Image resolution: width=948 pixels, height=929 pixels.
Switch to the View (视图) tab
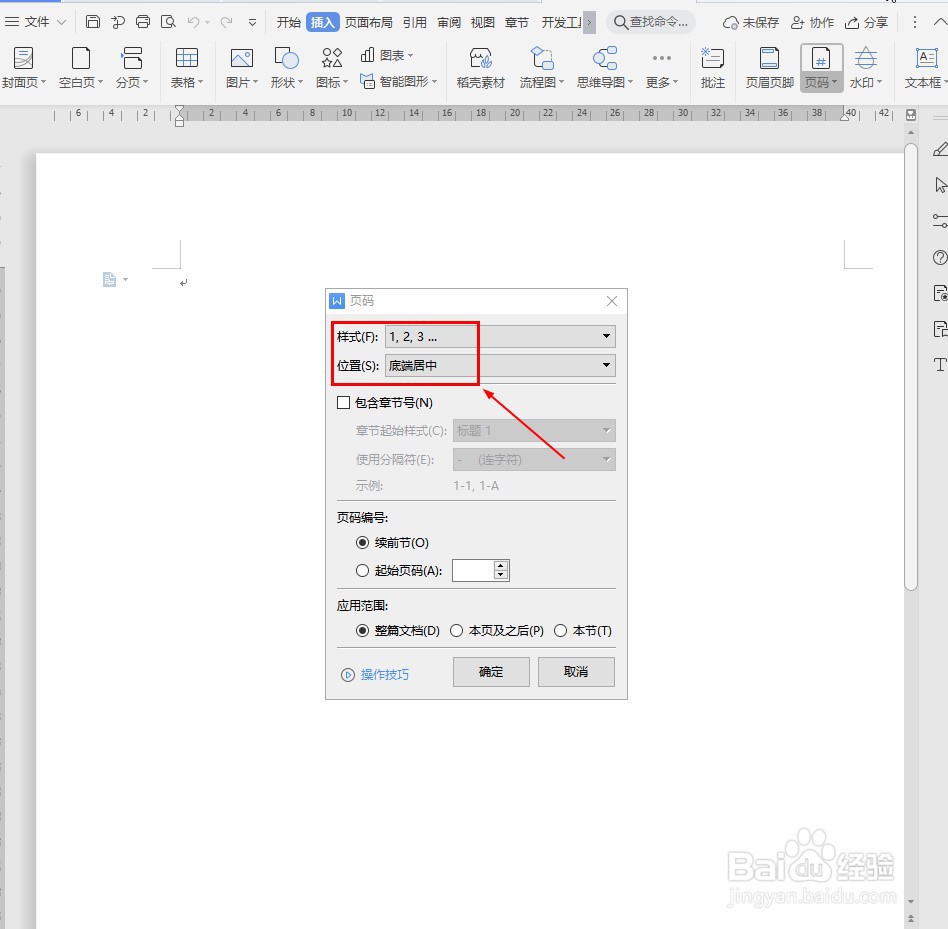[482, 22]
